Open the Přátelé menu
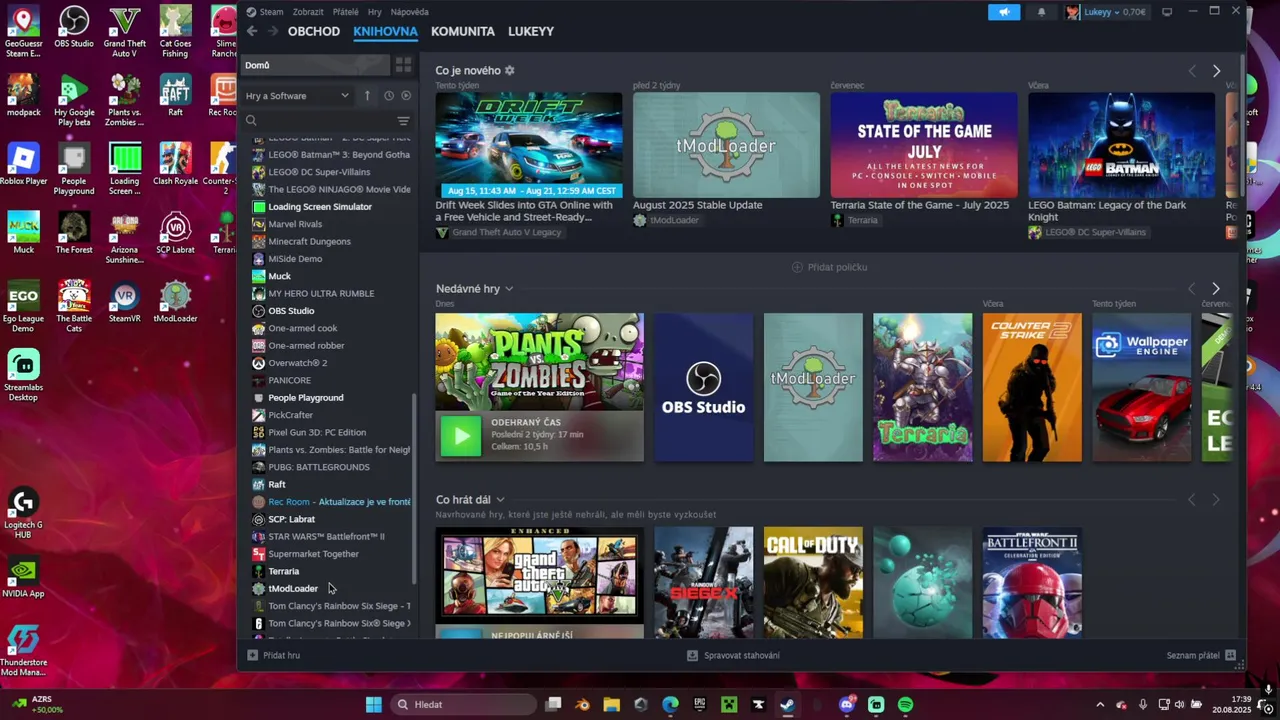Screen dimensions: 1280x720 point(345,12)
